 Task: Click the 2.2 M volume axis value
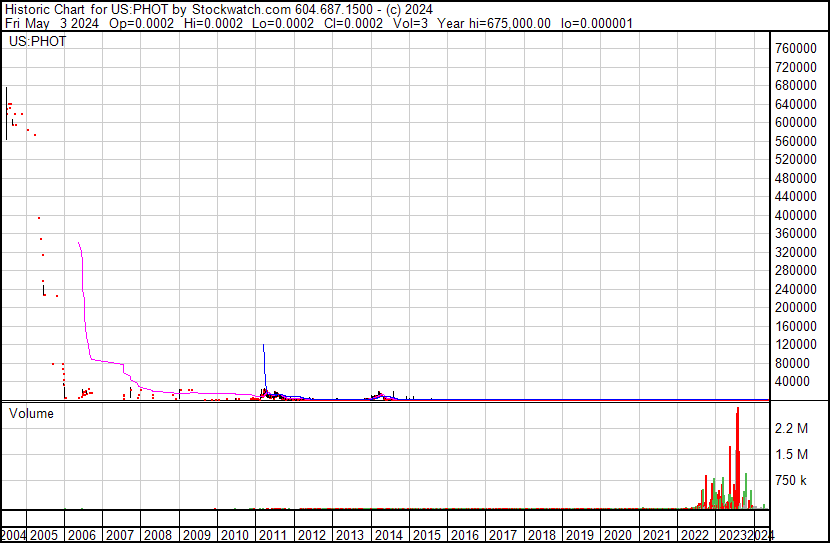click(791, 428)
